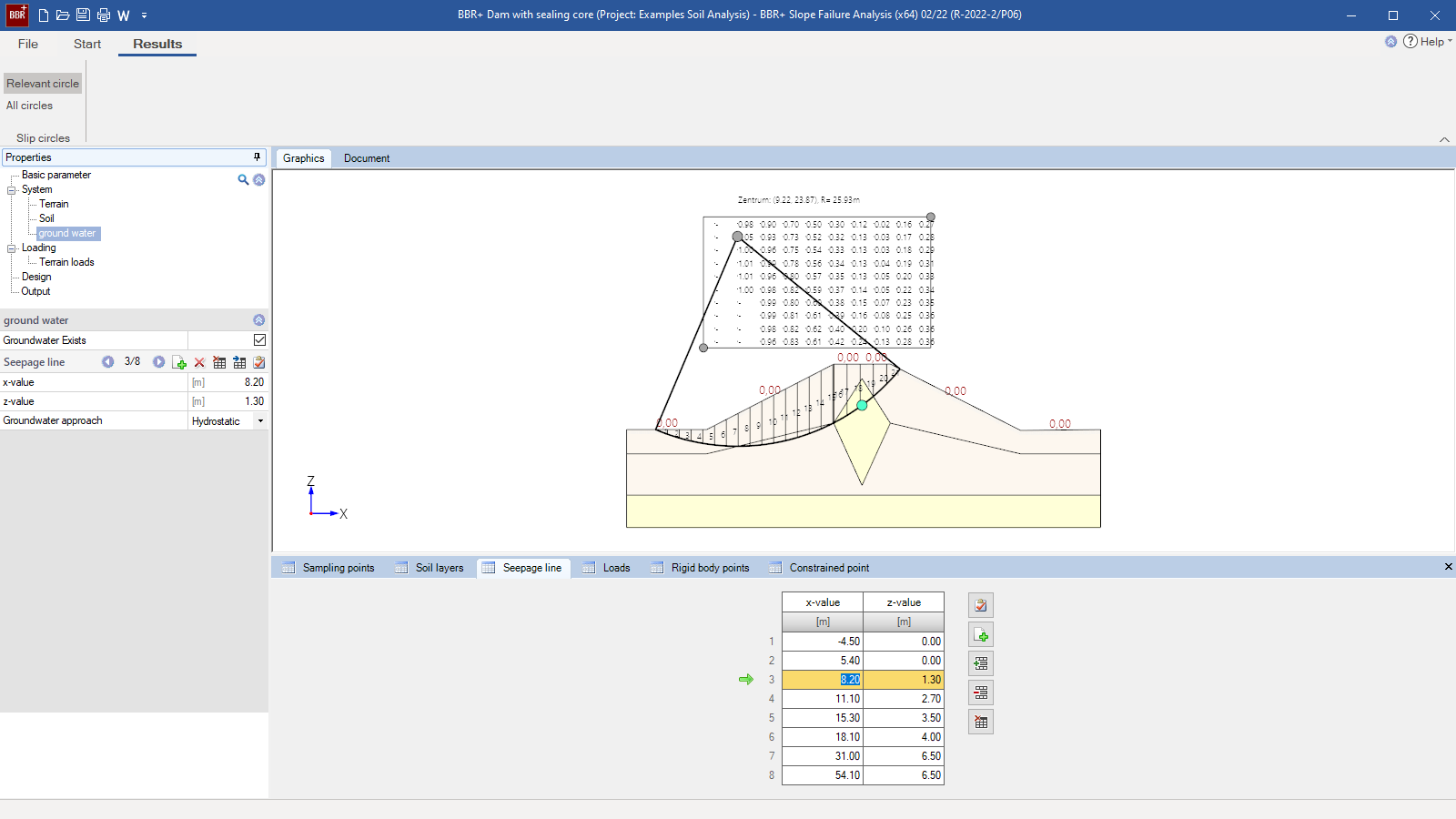Click the W export icon in the title bar

[124, 15]
